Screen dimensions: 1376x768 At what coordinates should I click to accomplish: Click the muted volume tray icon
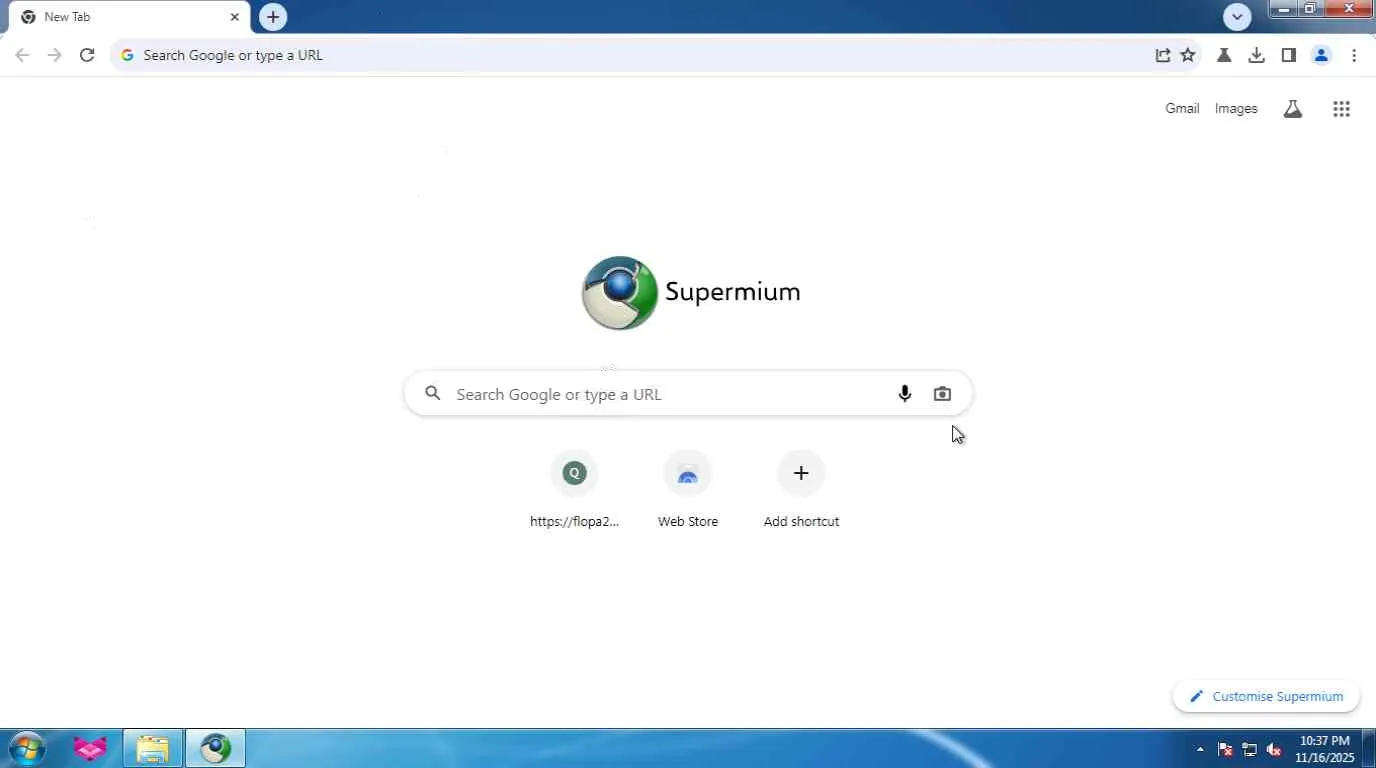pos(1274,749)
